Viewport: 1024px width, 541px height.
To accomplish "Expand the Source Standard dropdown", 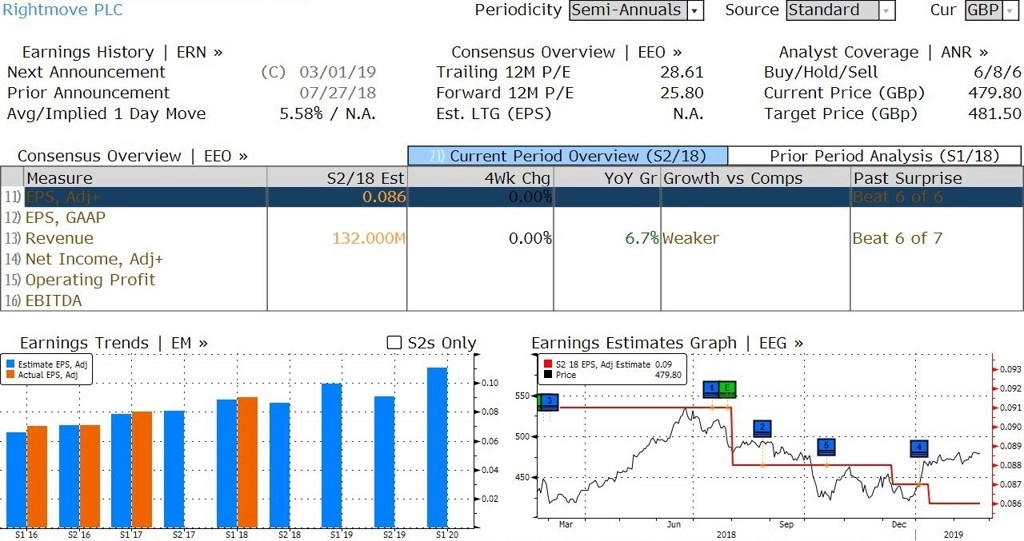I will point(886,11).
